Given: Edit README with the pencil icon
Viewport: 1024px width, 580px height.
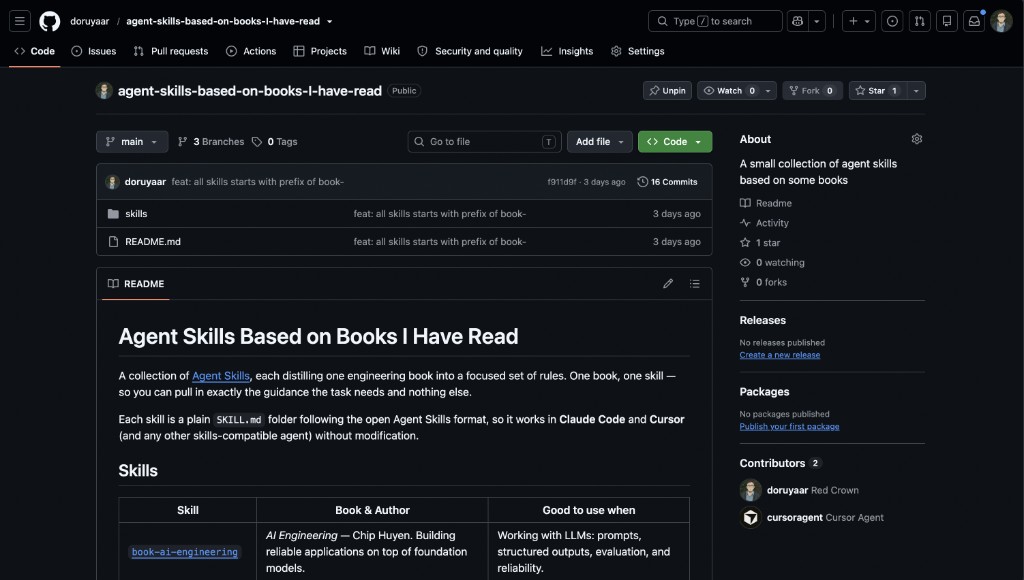Looking at the screenshot, I should [667, 283].
